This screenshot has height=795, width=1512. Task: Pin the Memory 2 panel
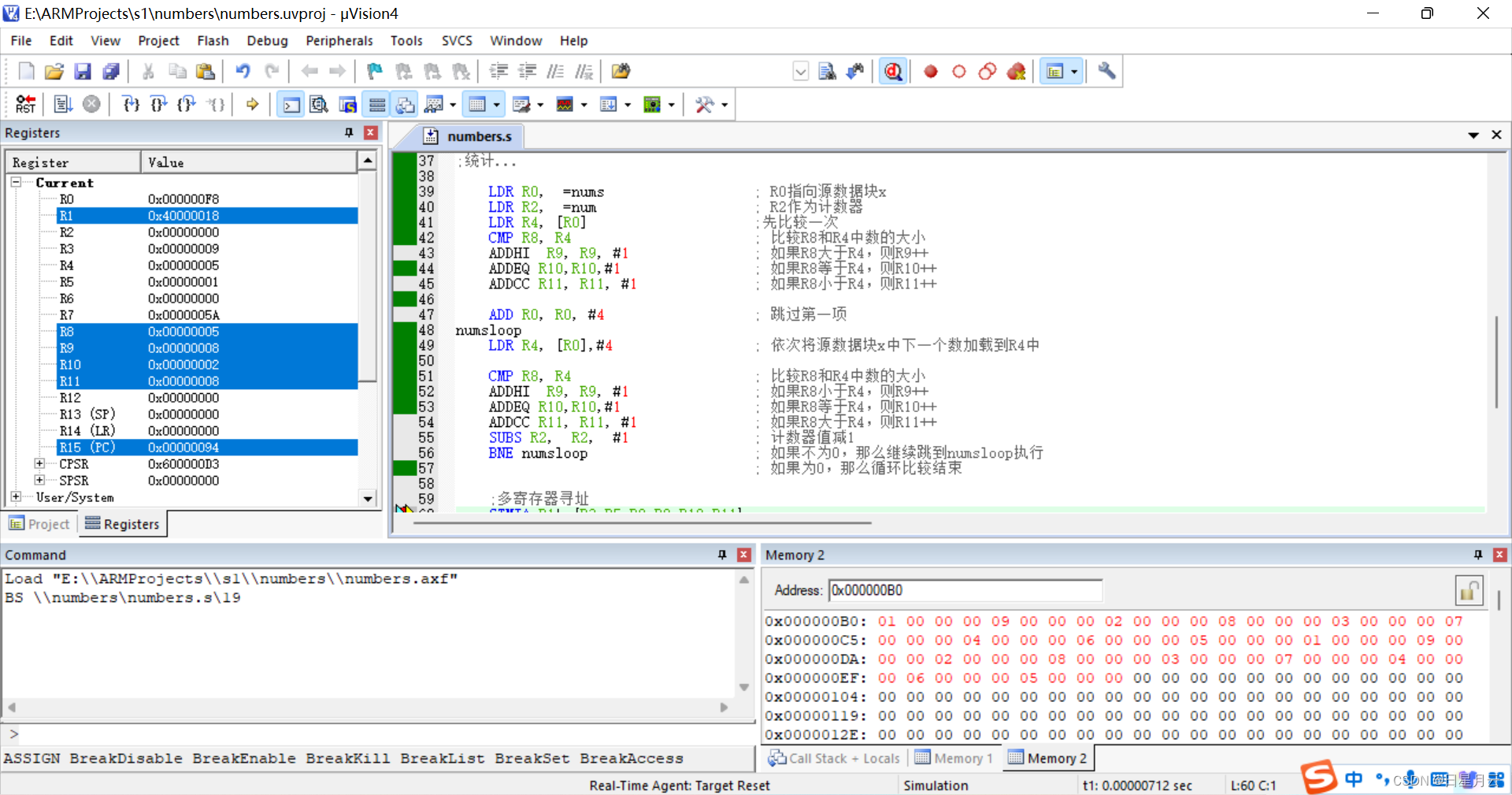(x=1478, y=555)
